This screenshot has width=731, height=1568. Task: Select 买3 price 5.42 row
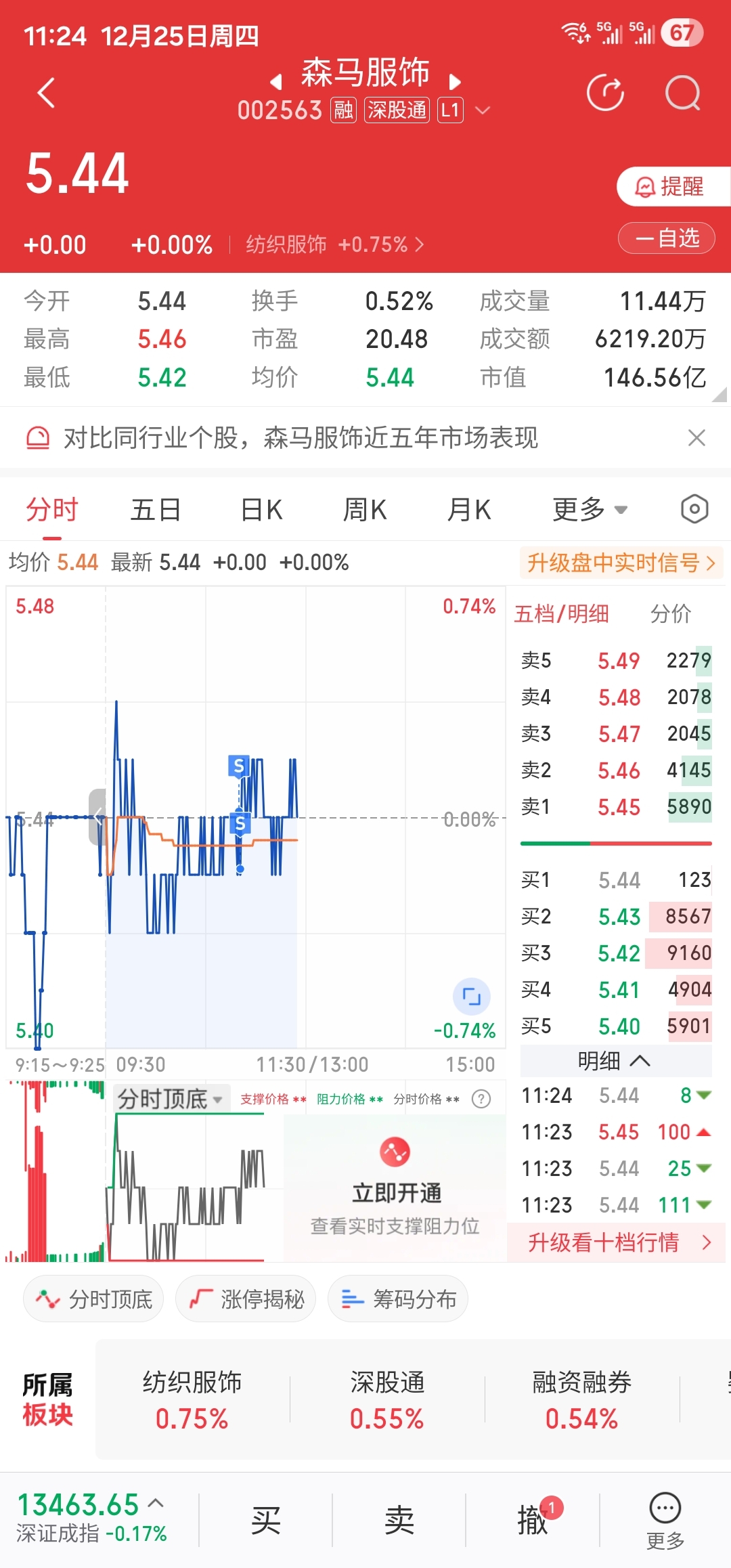pos(616,953)
